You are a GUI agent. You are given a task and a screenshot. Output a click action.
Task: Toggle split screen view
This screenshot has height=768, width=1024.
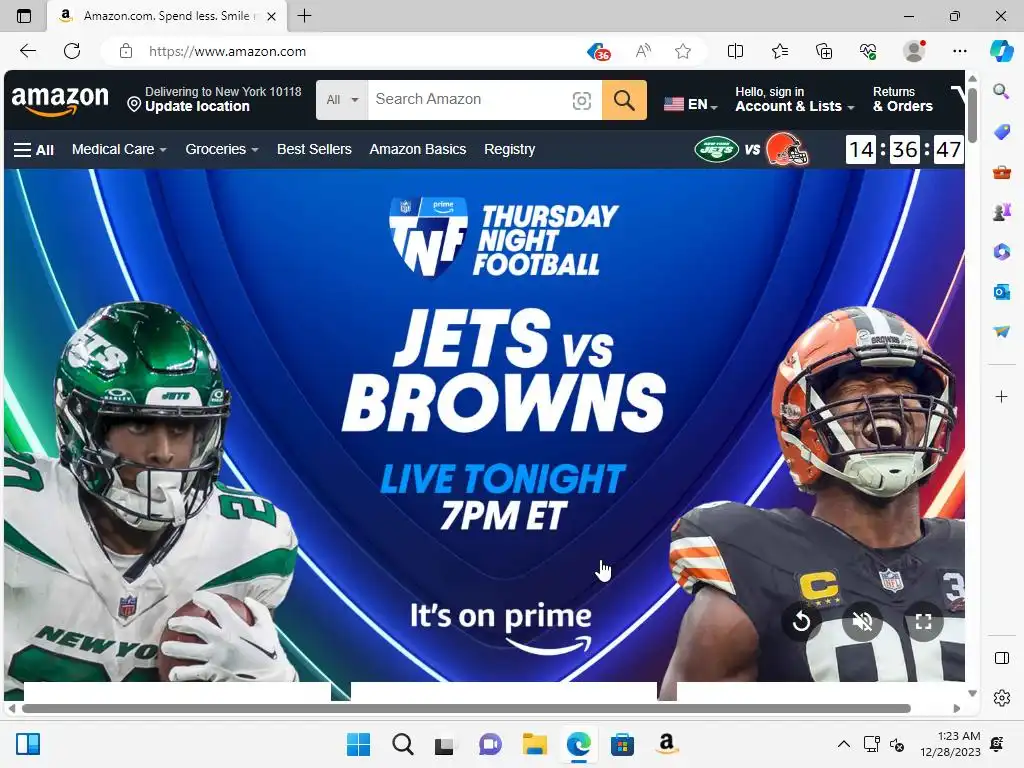click(735, 51)
